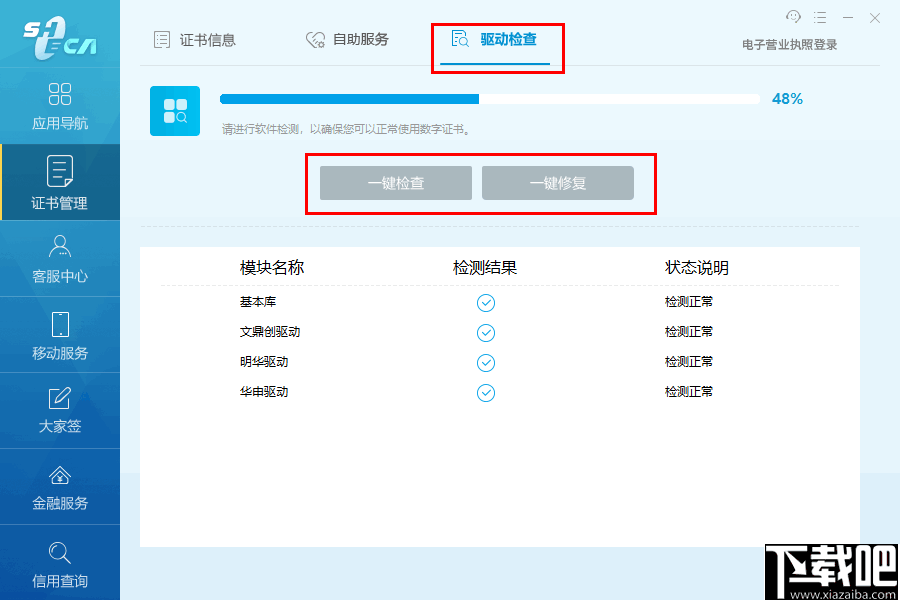The height and width of the screenshot is (600, 900).
Task: Click the 状态说明 column header
Action: point(697,268)
